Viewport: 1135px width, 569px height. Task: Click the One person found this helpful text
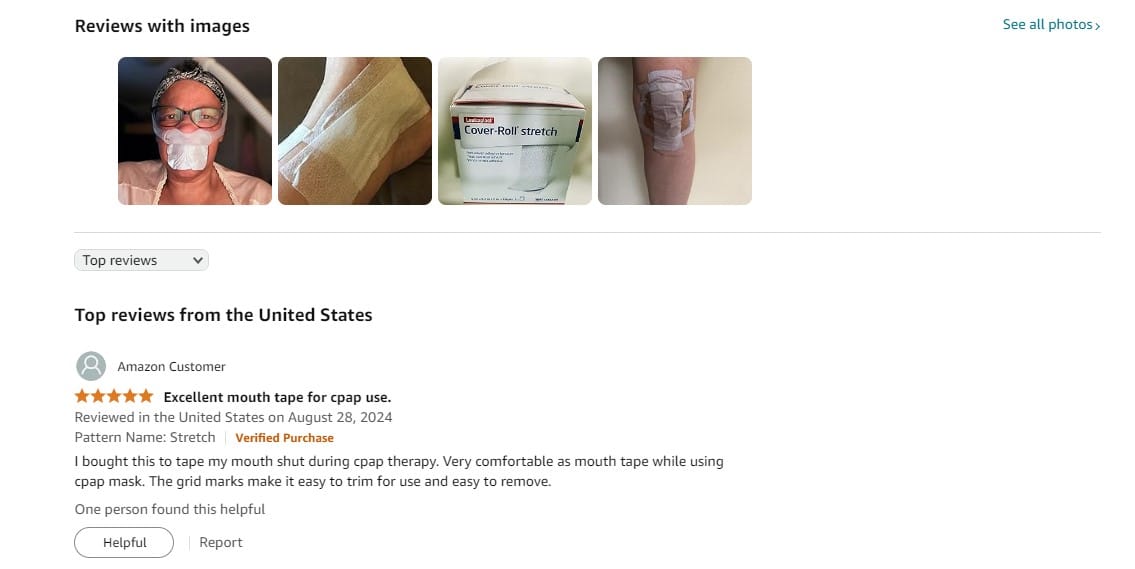[x=169, y=510]
